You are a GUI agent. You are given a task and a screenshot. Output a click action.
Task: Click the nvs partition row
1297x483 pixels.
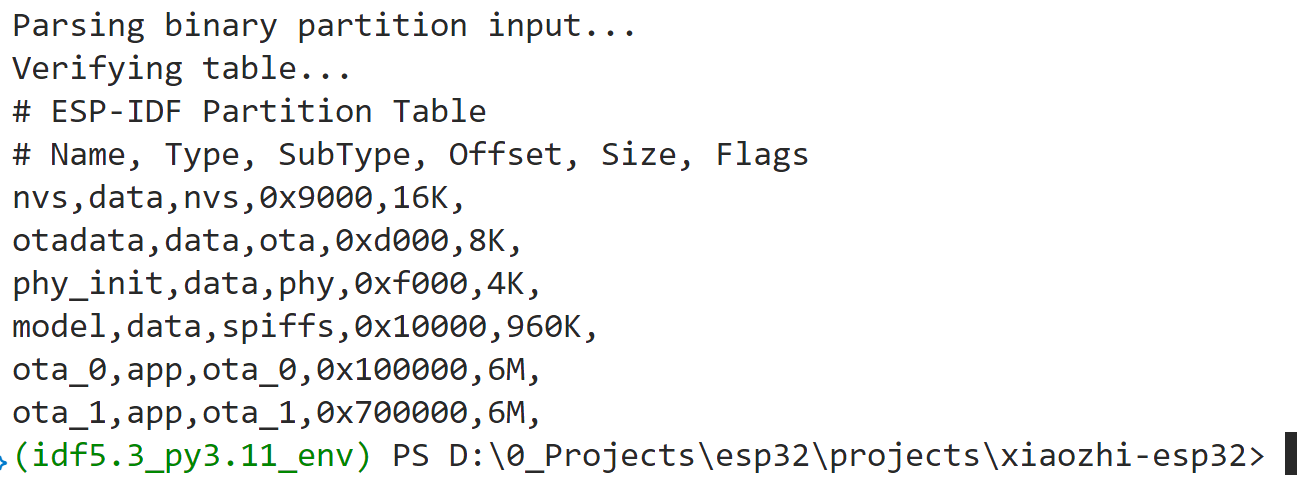239,198
